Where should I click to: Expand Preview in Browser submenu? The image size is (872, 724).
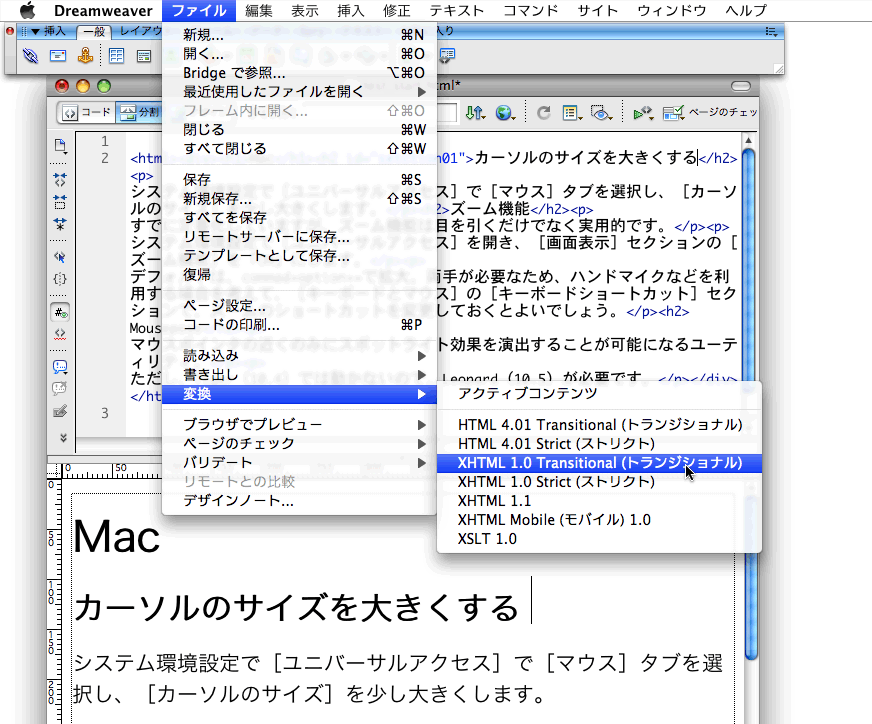pyautogui.click(x=422, y=425)
